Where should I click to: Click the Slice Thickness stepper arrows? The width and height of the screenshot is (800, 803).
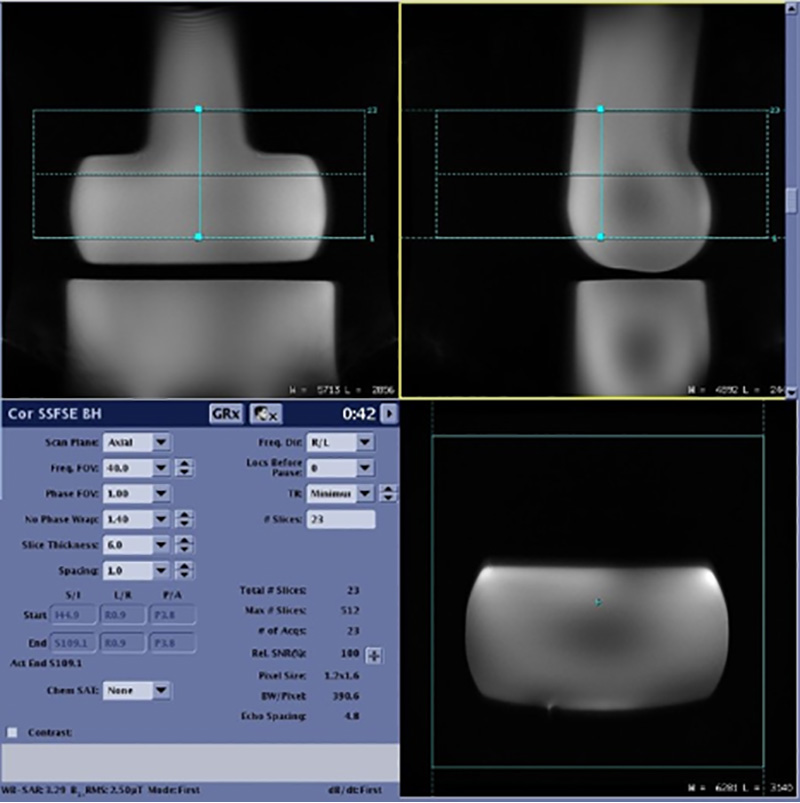pos(184,544)
